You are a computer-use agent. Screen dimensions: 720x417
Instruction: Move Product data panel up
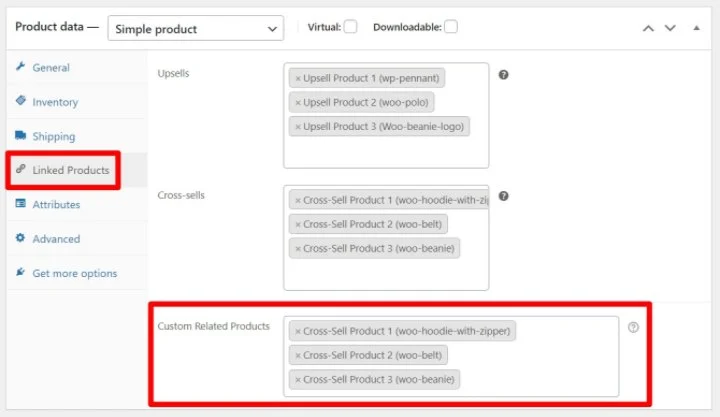coord(647,28)
